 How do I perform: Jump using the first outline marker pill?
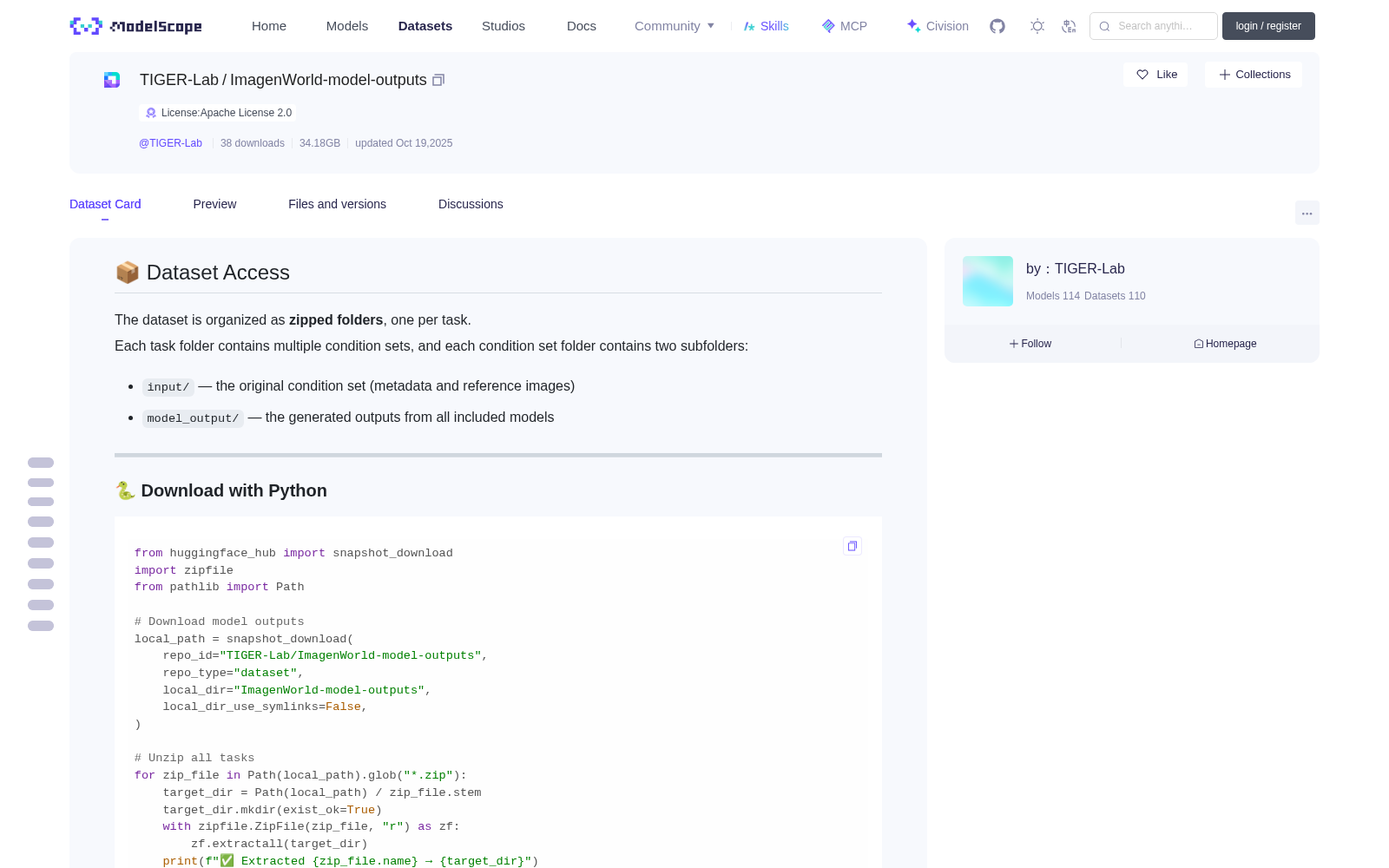click(41, 463)
